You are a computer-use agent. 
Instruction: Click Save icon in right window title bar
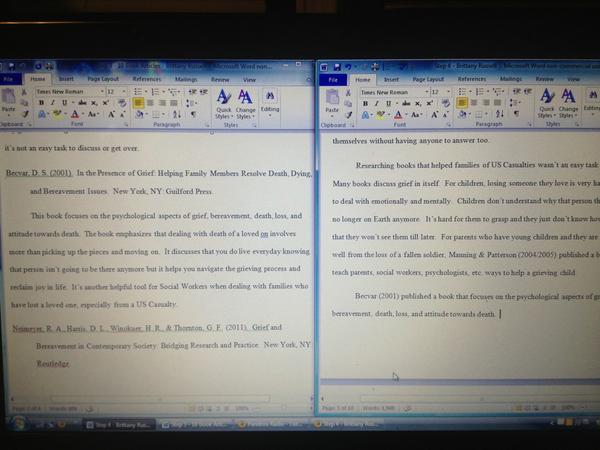pyautogui.click(x=337, y=67)
